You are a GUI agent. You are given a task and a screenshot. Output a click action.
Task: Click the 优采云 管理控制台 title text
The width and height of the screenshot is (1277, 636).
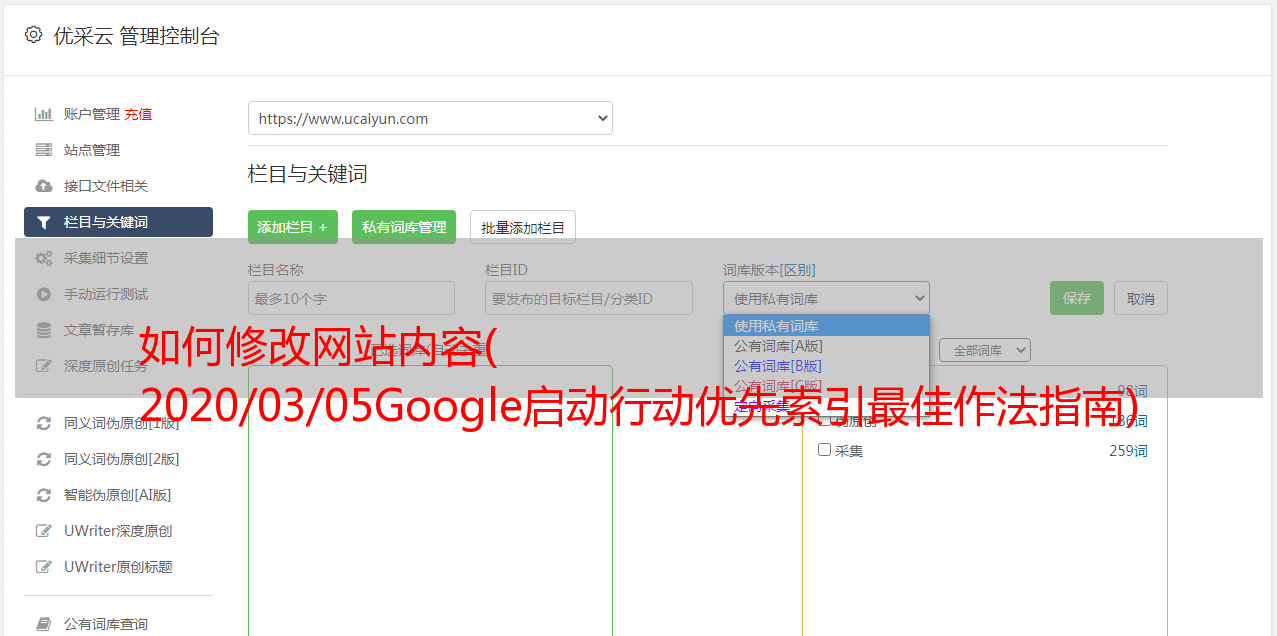click(136, 36)
